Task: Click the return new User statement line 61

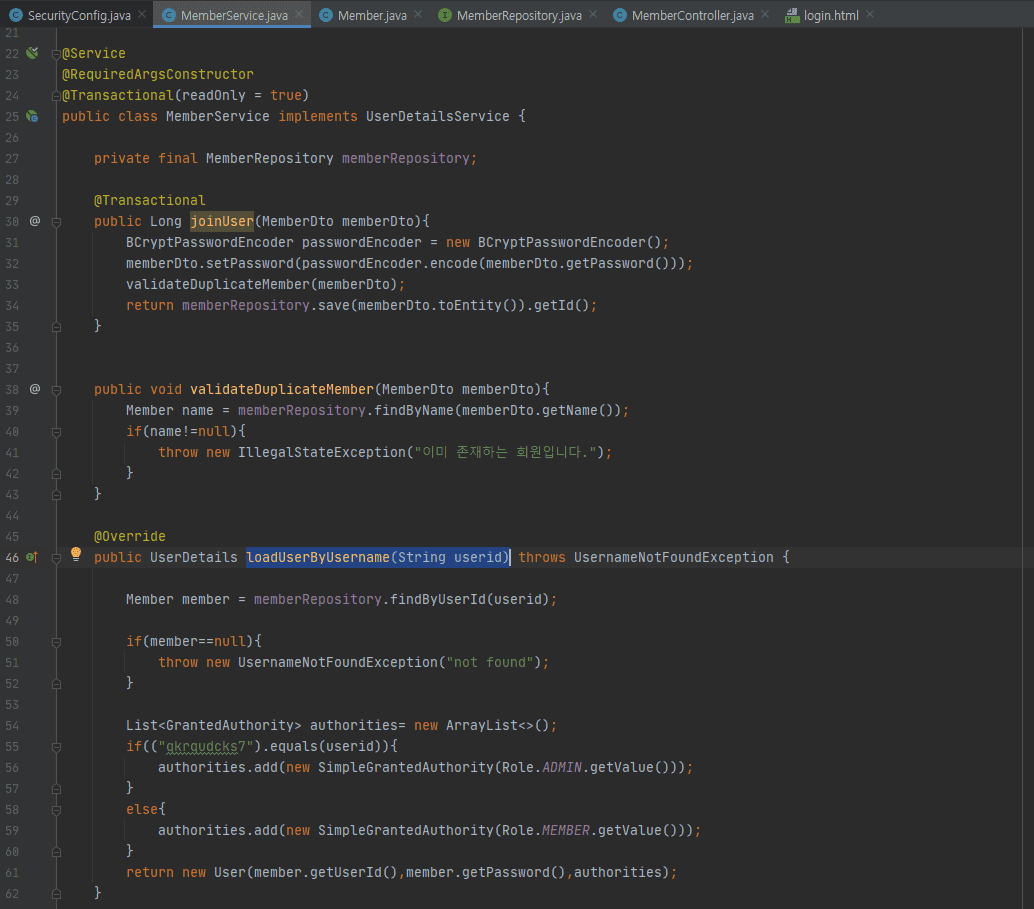Action: [x=401, y=872]
